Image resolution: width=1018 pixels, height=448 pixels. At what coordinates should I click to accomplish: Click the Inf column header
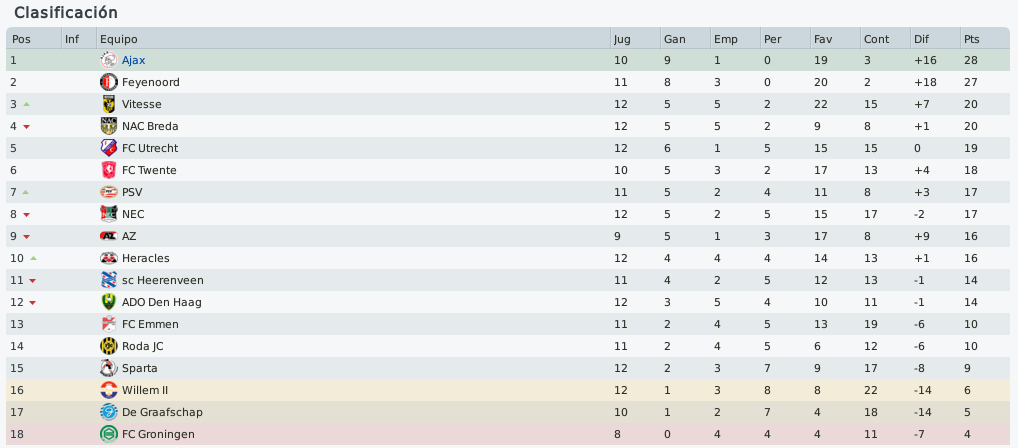(x=79, y=39)
